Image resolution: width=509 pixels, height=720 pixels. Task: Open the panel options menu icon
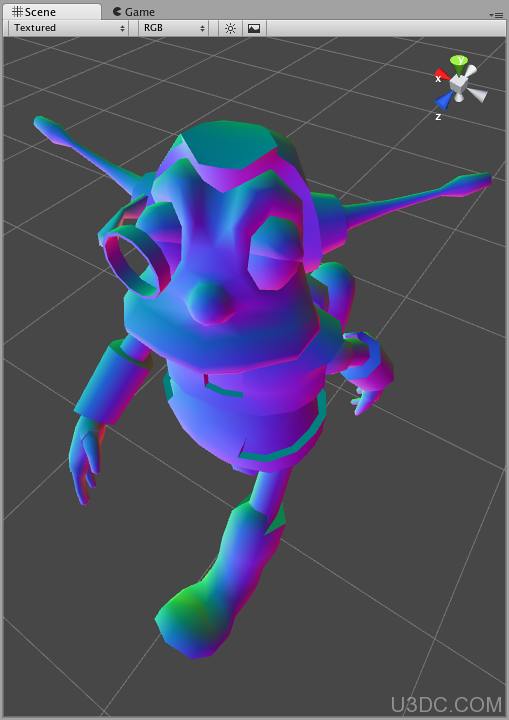[496, 15]
